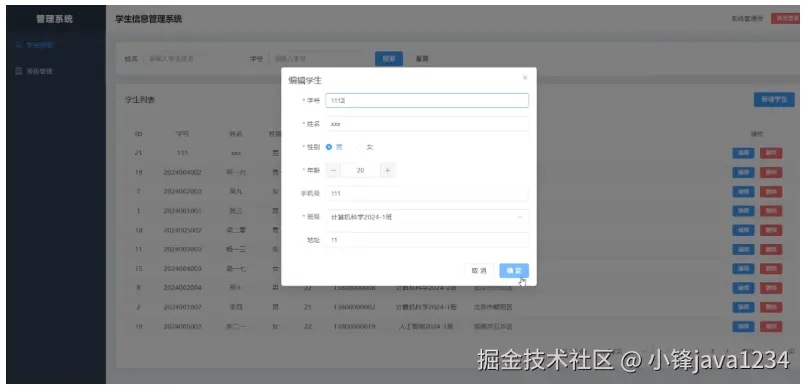Click the 学生列表 section heading
The image size is (804, 388).
click(139, 99)
